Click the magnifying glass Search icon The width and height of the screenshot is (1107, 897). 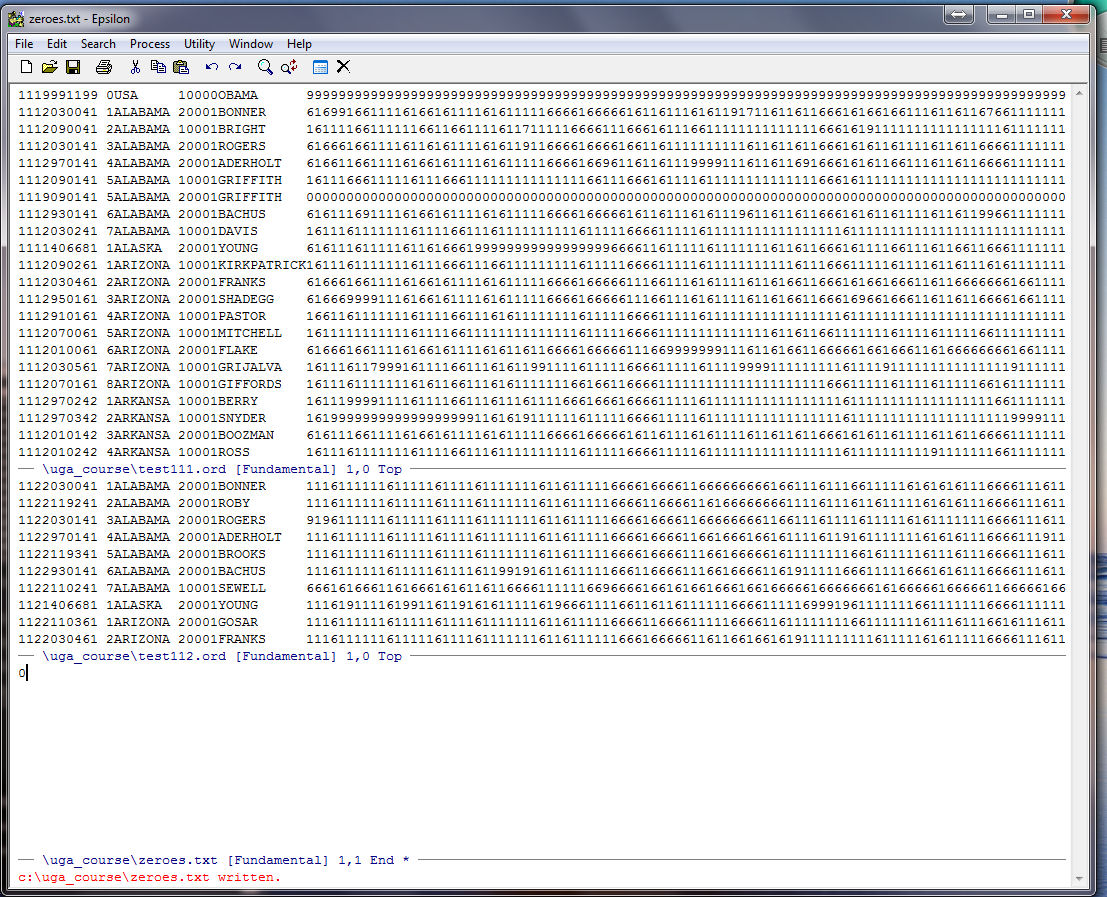[x=265, y=67]
